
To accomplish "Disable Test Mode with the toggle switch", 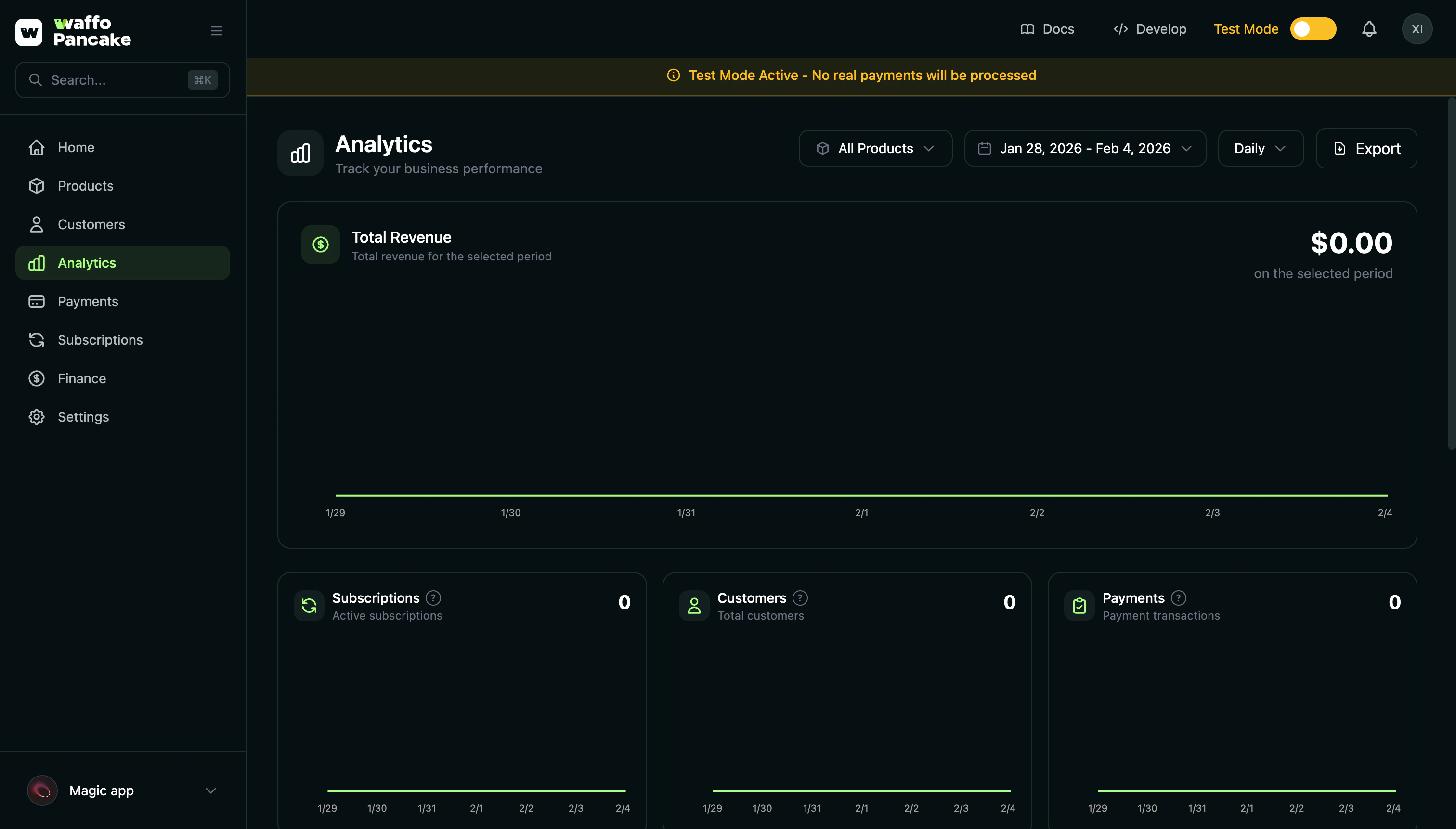I will pos(1312,28).
